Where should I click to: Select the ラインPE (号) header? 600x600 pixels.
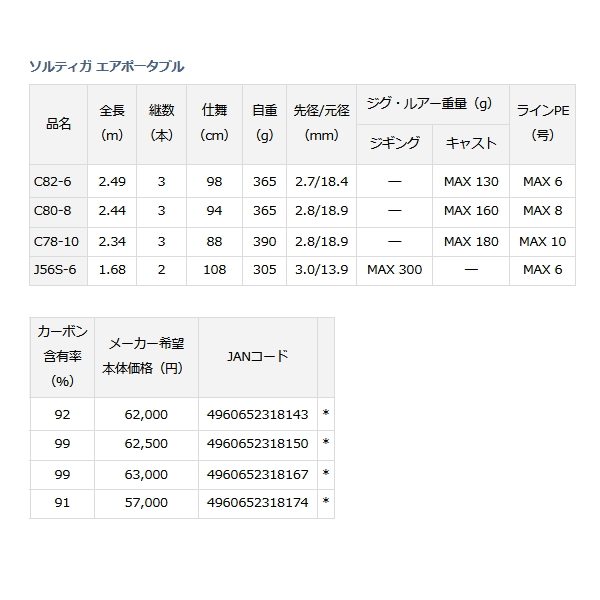point(543,124)
